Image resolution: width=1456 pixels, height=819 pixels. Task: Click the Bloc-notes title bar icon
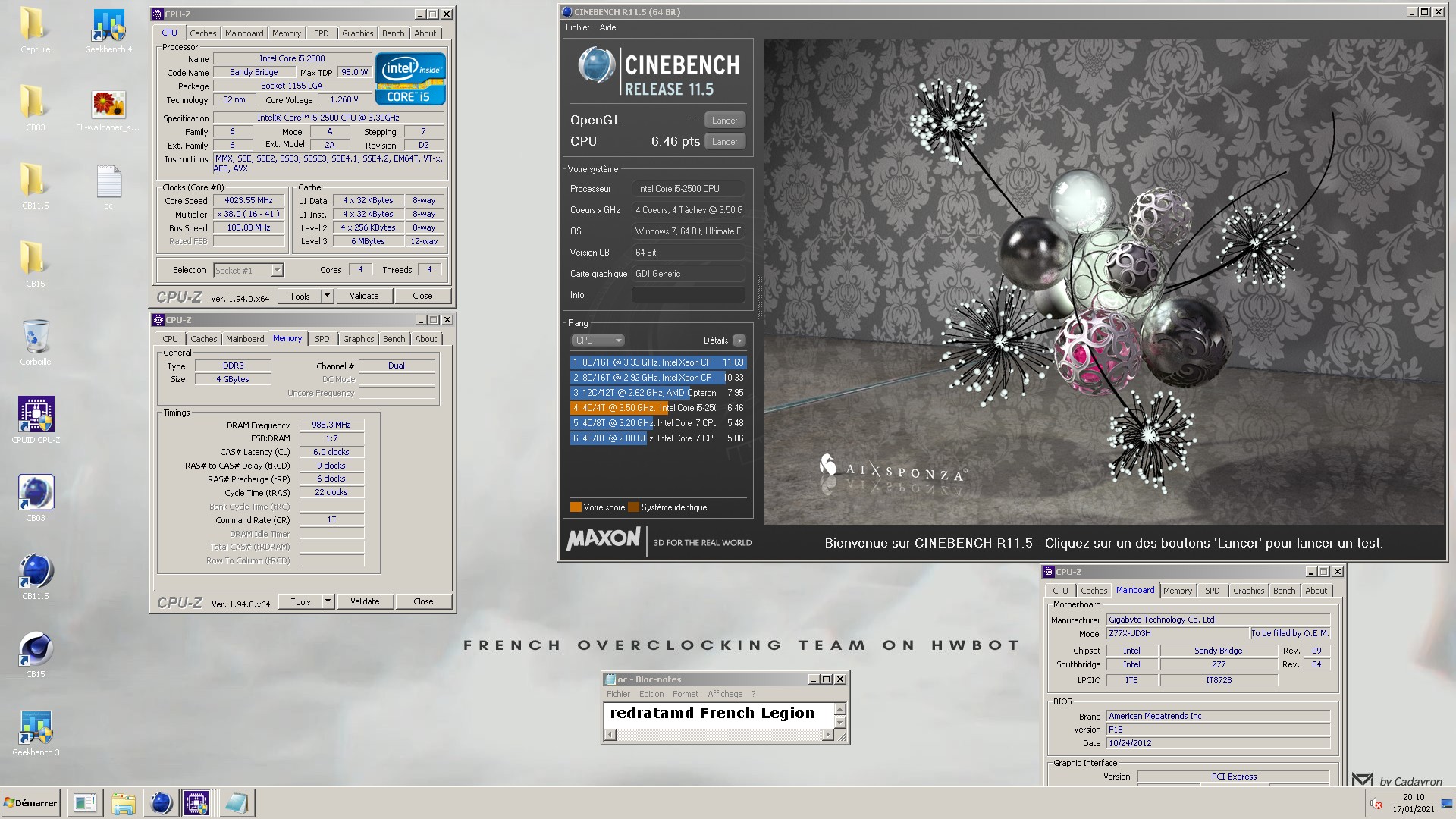coord(610,679)
